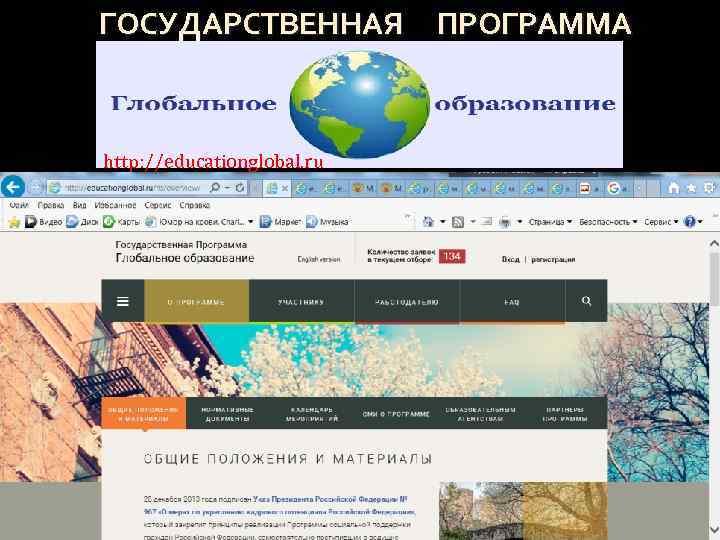Open the browser Home icon at top right
The height and width of the screenshot is (540, 720).
674,187
